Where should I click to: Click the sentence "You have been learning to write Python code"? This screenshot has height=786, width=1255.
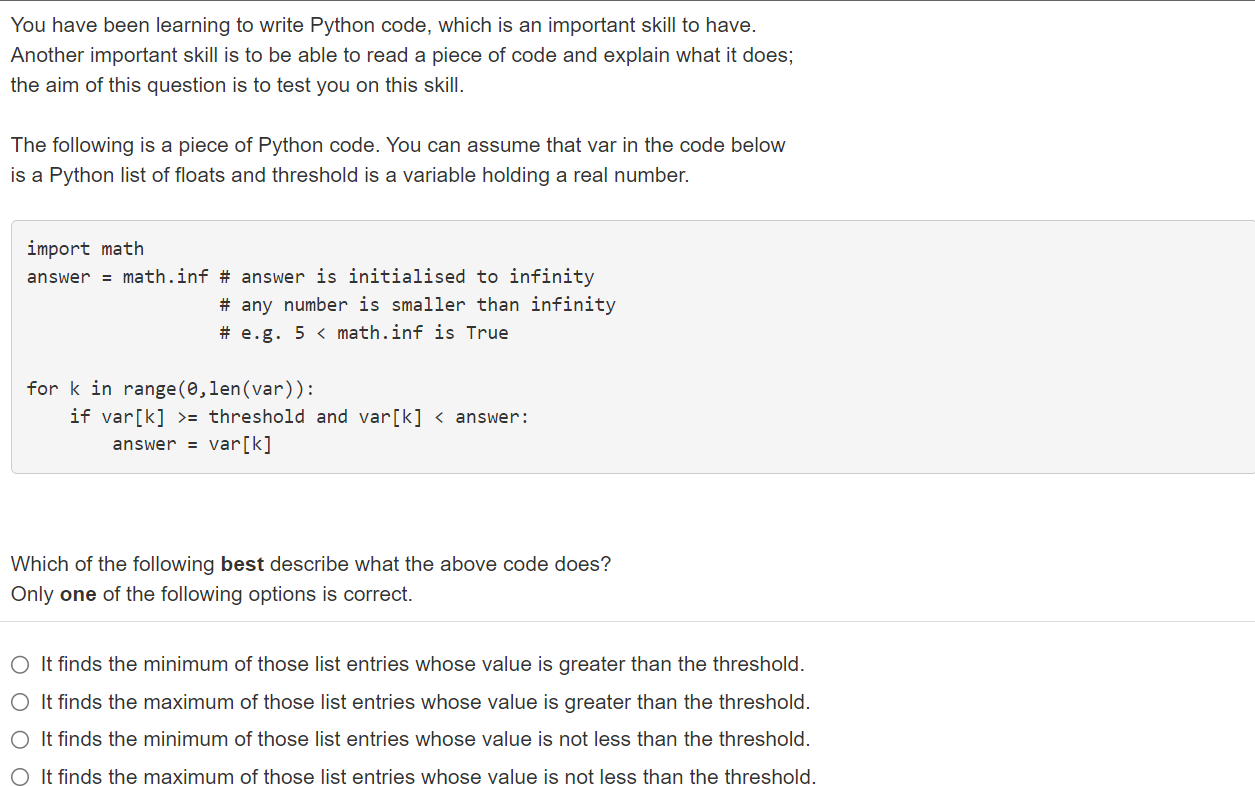point(383,25)
